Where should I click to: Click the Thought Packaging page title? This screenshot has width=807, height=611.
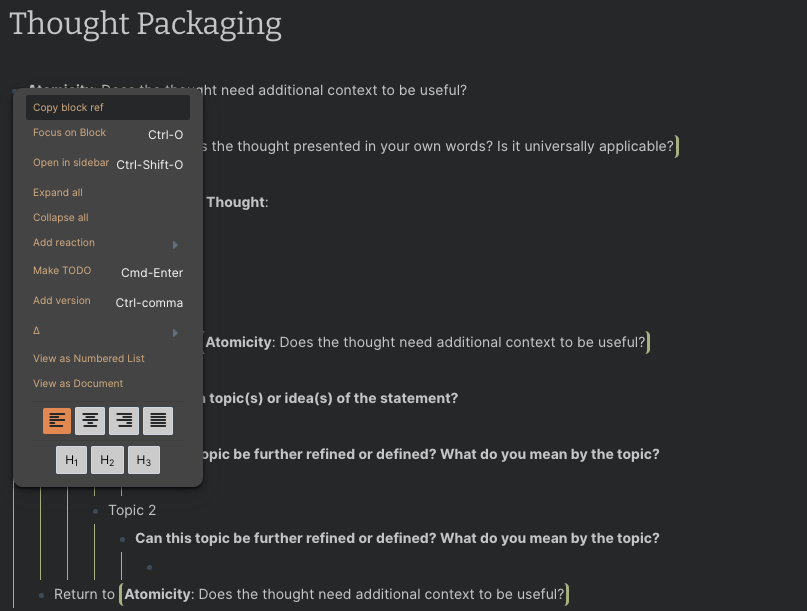click(x=146, y=23)
